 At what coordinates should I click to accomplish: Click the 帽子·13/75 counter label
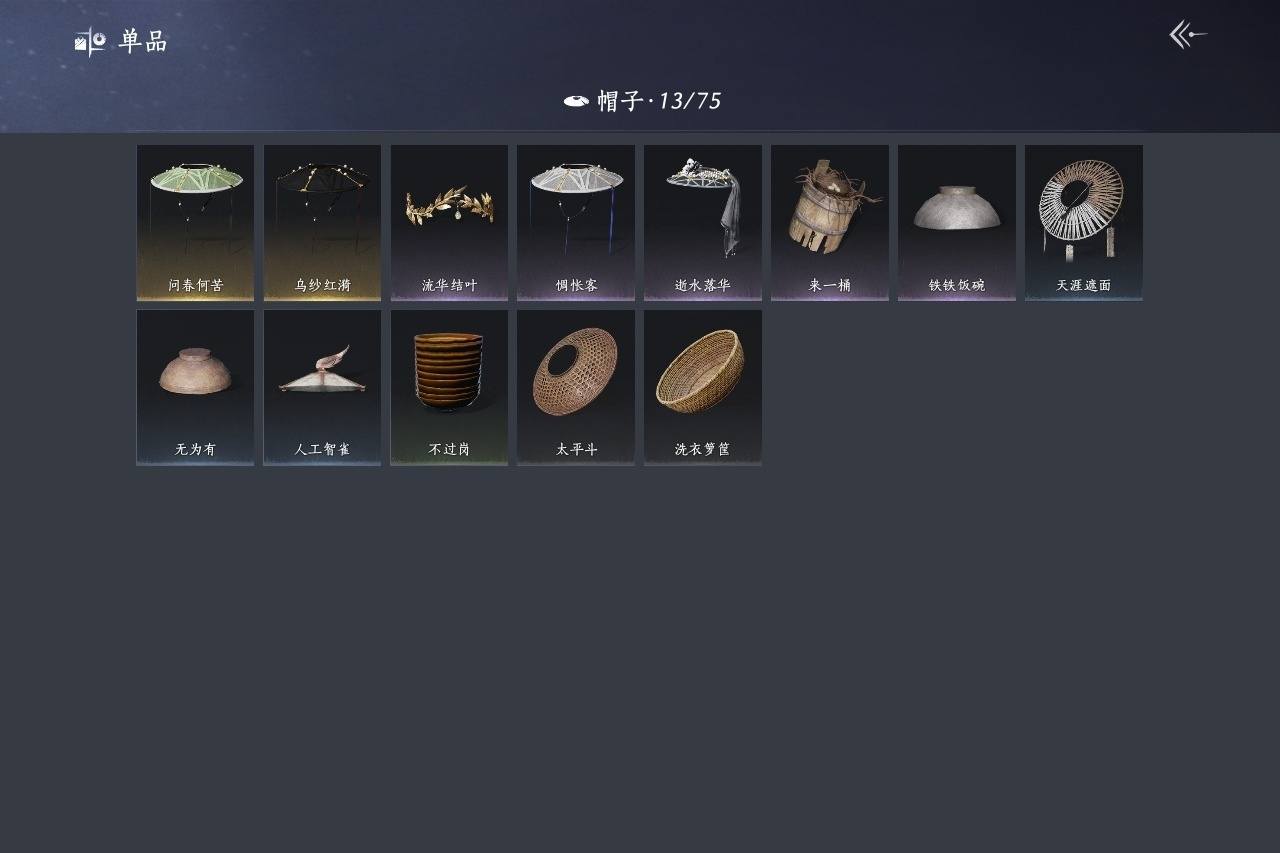click(x=659, y=101)
